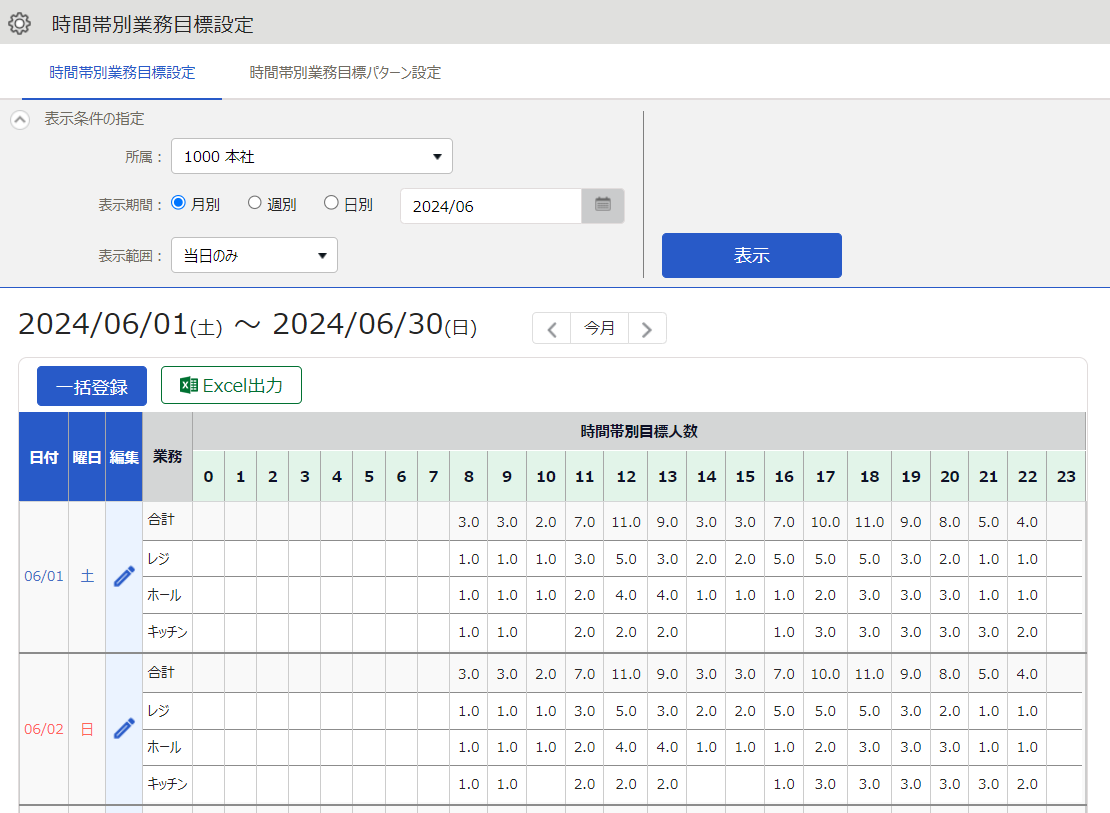Screen dimensions: 1110x813
Task: Click 06/02 ホール value 2.0 at hour 17
Action: coord(825,747)
